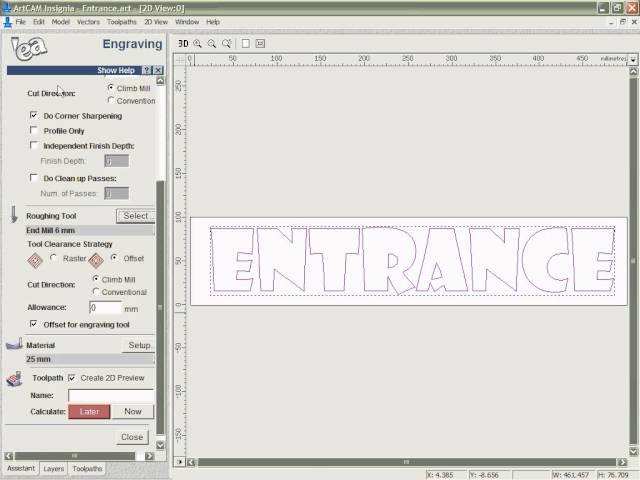Click the blank page view icon
The height and width of the screenshot is (480, 640).
click(246, 43)
